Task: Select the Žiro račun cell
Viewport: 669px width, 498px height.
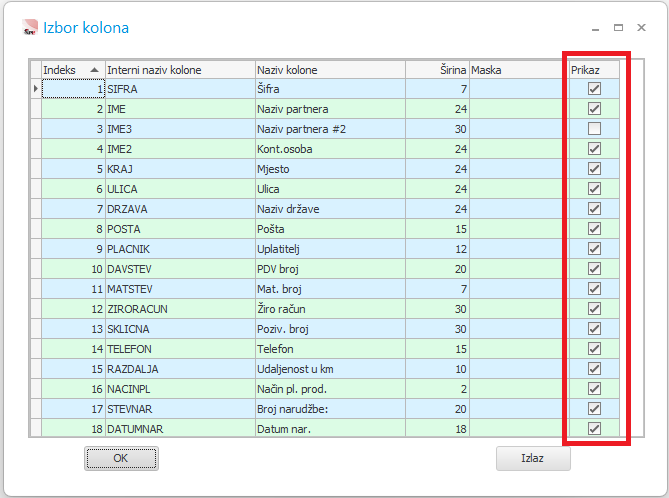Action: (330, 309)
